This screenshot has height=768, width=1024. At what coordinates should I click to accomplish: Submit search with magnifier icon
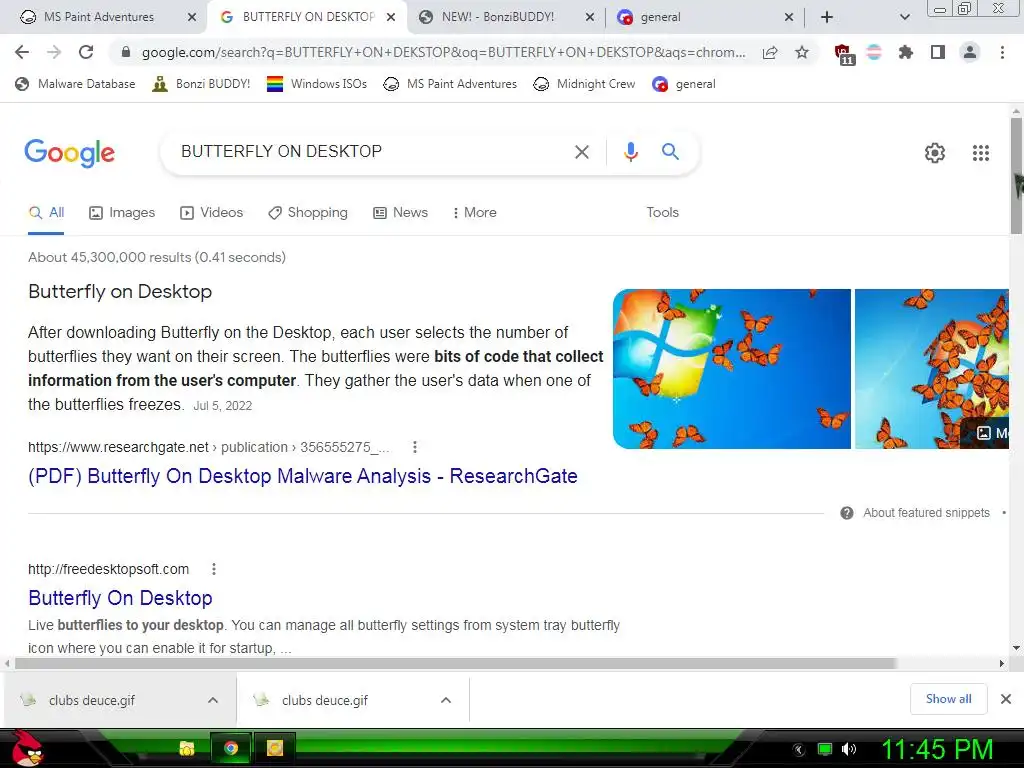pos(670,152)
